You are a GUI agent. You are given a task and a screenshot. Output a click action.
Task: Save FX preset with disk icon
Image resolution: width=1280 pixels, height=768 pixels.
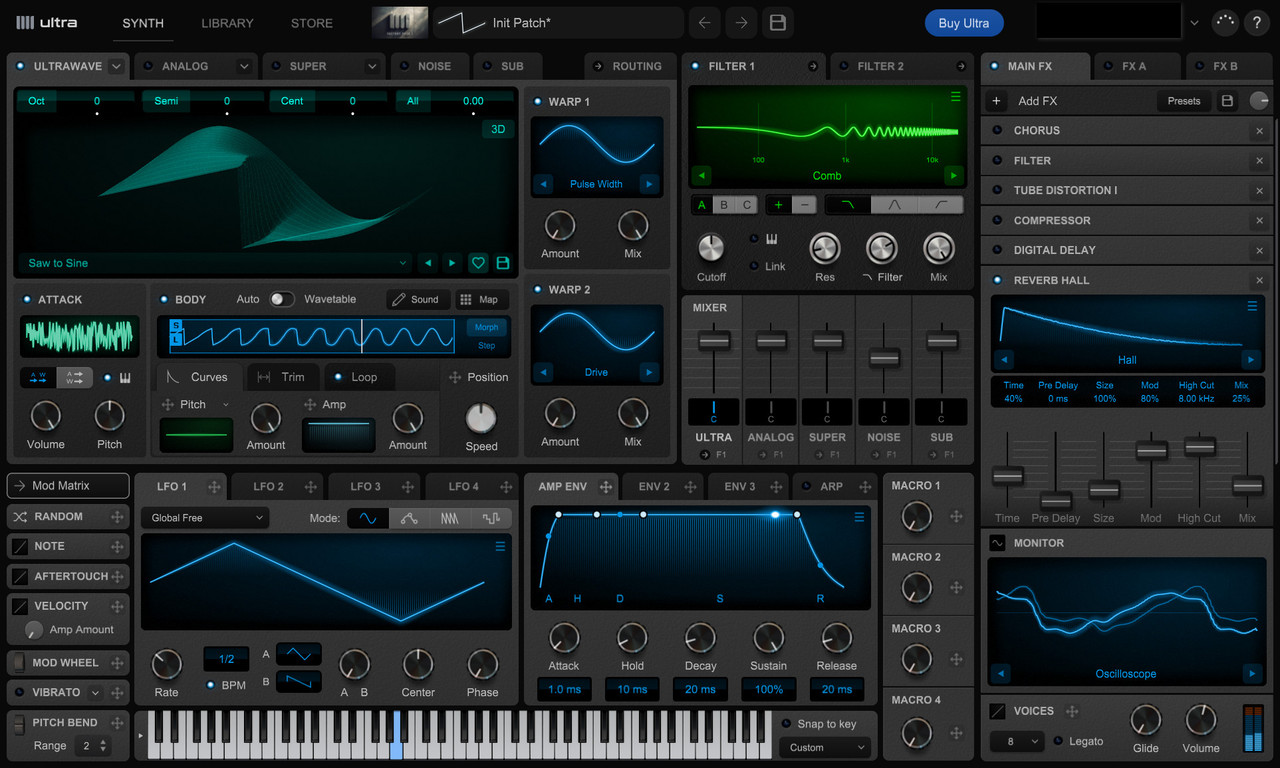1228,101
